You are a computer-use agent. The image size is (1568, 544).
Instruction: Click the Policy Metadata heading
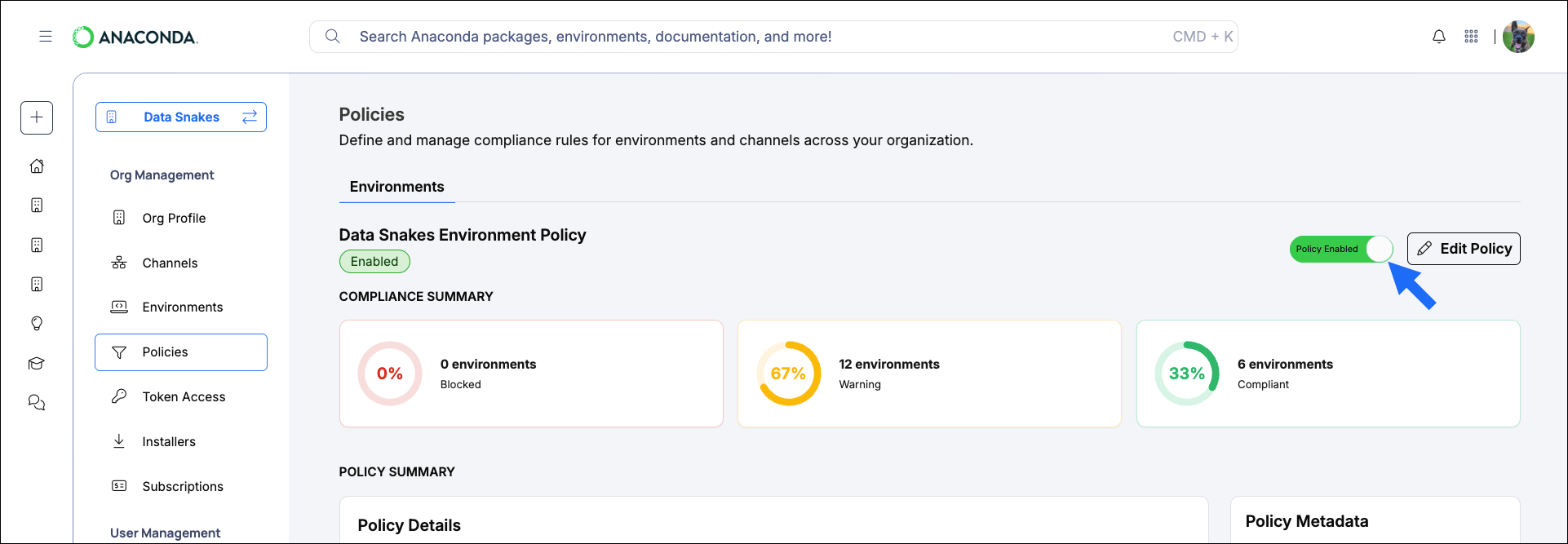pos(1307,521)
